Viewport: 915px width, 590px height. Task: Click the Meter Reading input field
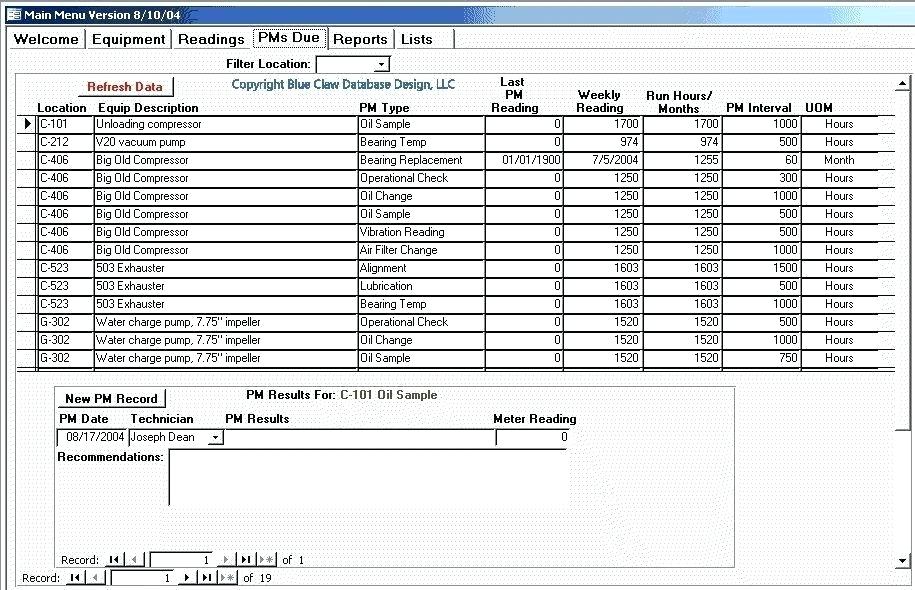(532, 437)
